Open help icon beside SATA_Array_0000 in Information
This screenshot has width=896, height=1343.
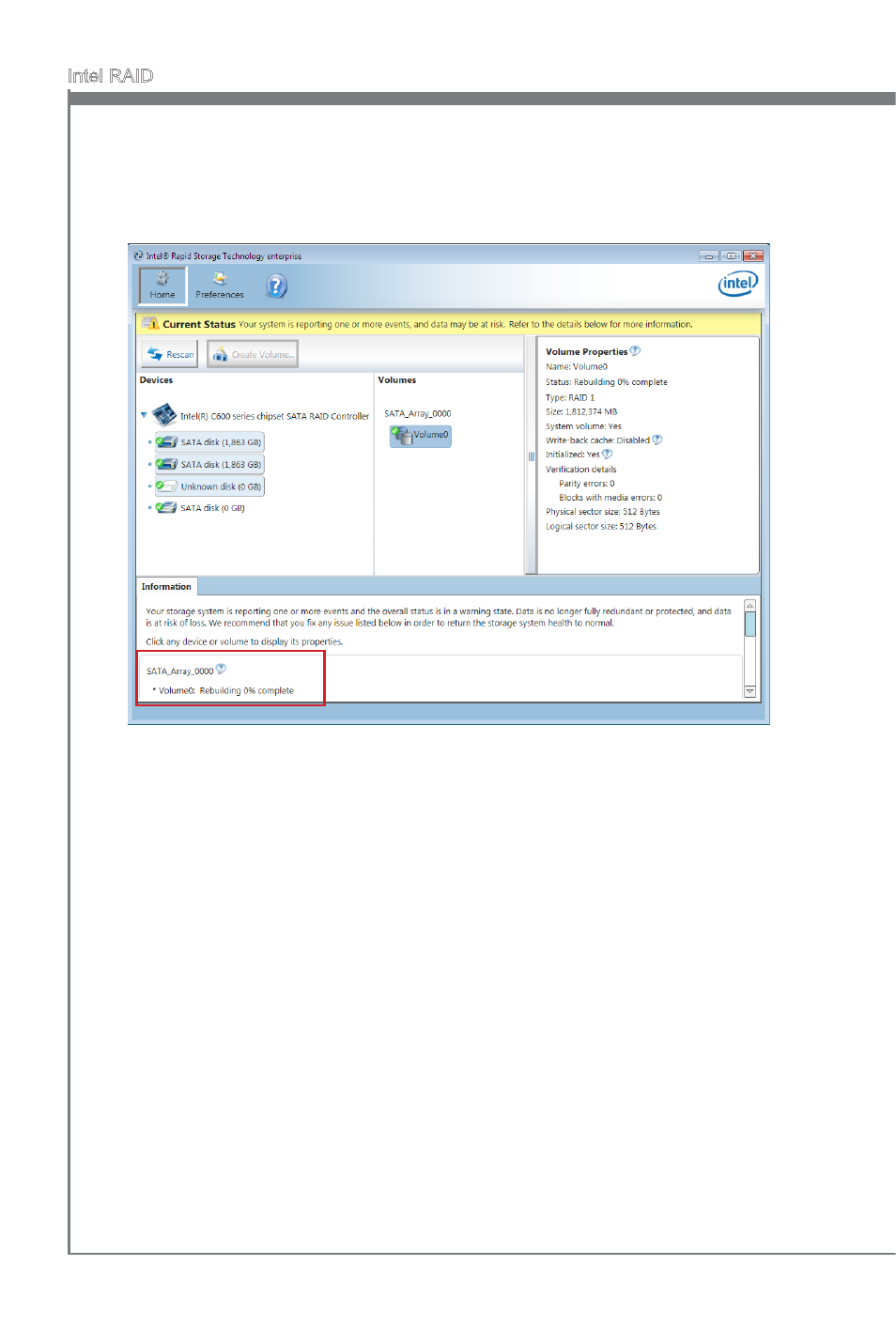pyautogui.click(x=221, y=670)
